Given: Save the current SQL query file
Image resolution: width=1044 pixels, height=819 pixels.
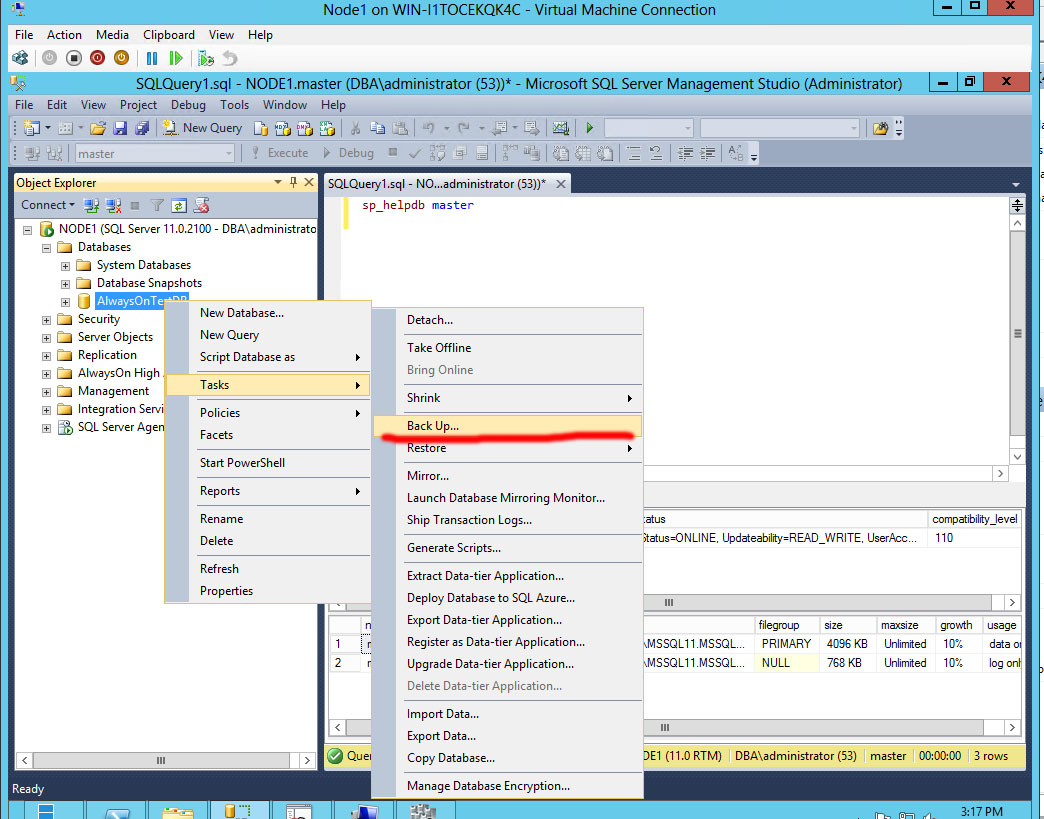Looking at the screenshot, I should click(x=119, y=127).
